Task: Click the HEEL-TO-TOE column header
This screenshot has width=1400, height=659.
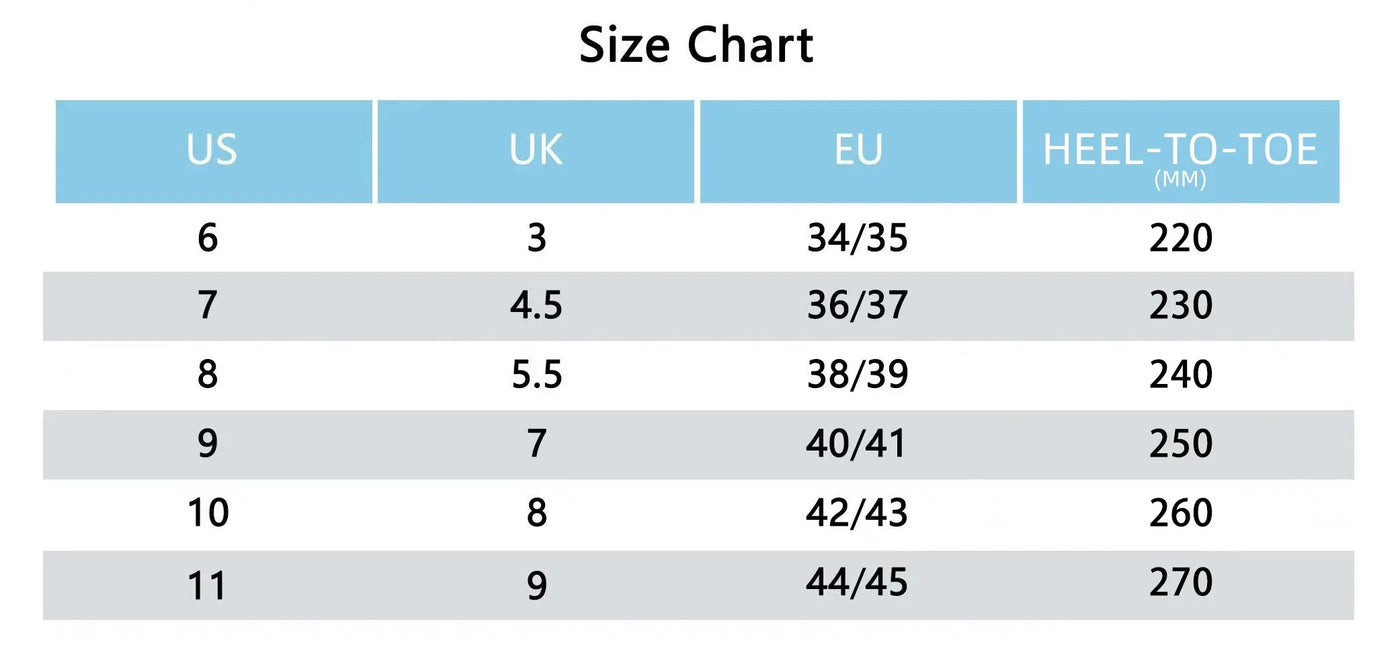Action: point(1181,151)
